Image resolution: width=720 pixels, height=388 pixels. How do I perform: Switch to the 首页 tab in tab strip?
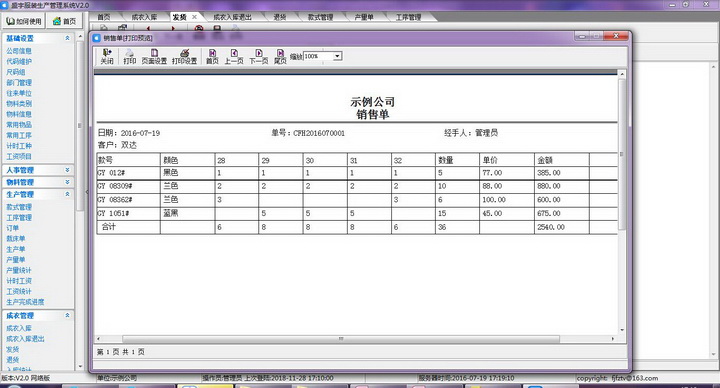(104, 17)
